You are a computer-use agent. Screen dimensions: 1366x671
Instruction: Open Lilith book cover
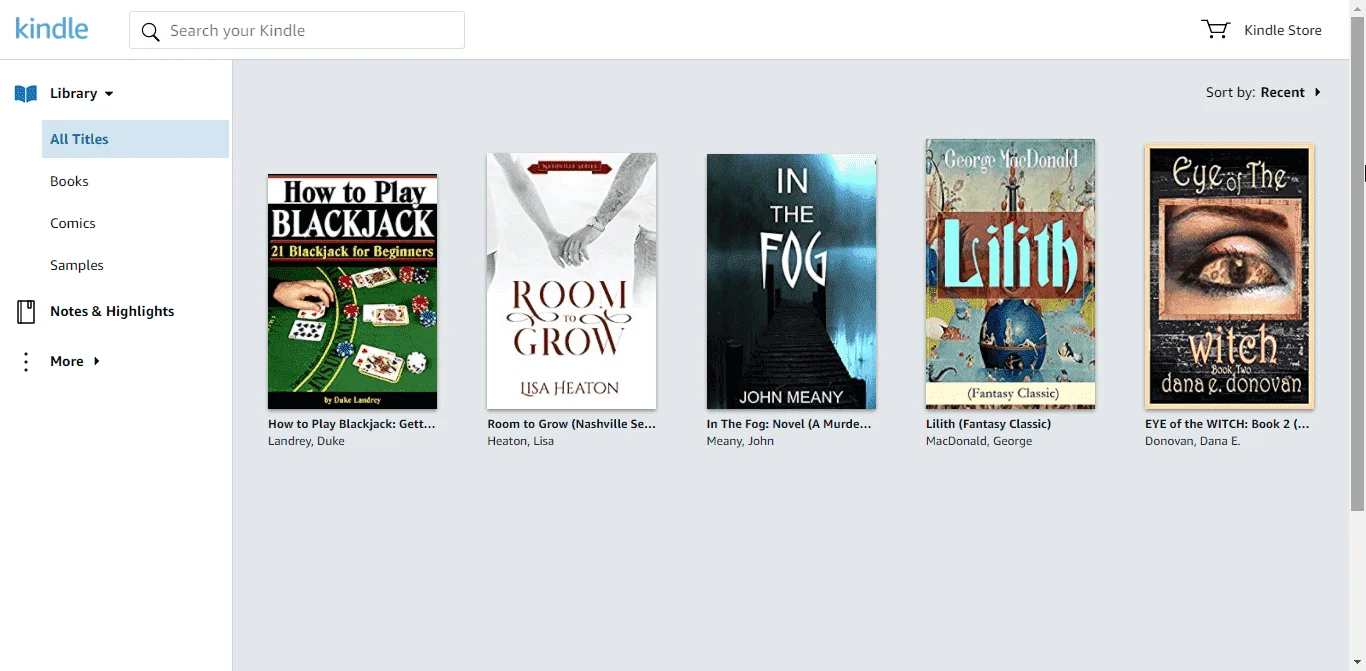click(x=1010, y=274)
